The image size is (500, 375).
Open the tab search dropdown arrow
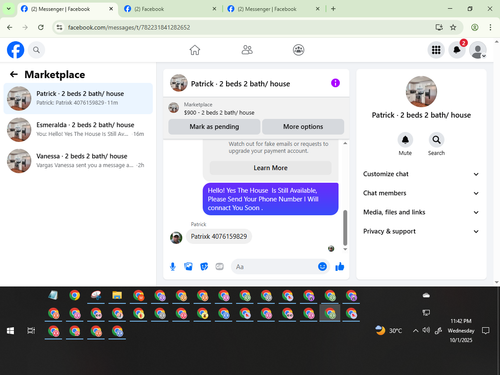coord(9,9)
